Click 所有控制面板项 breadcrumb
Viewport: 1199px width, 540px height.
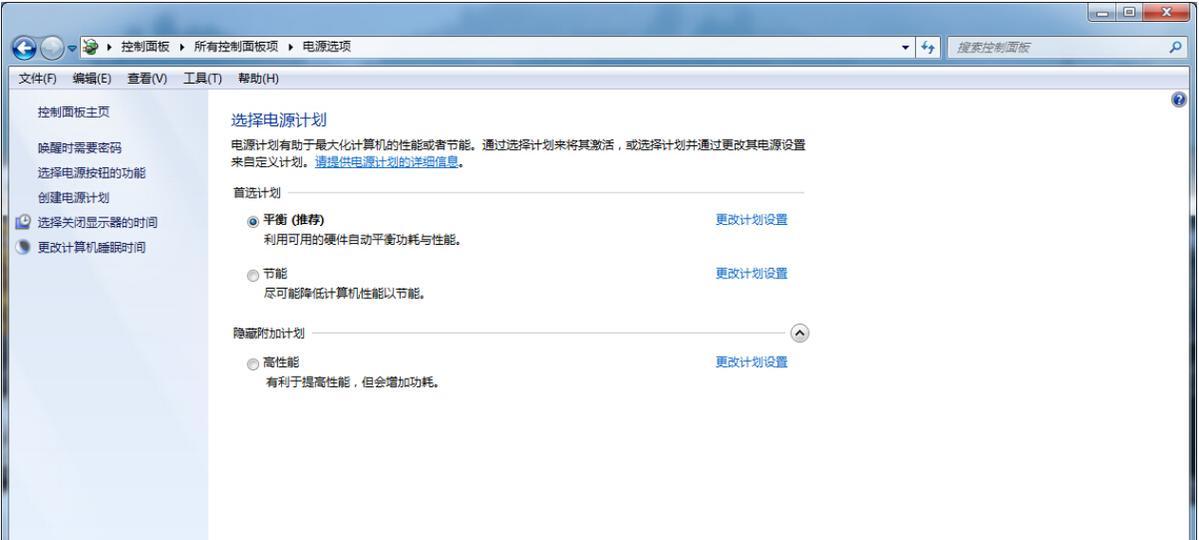pyautogui.click(x=236, y=47)
